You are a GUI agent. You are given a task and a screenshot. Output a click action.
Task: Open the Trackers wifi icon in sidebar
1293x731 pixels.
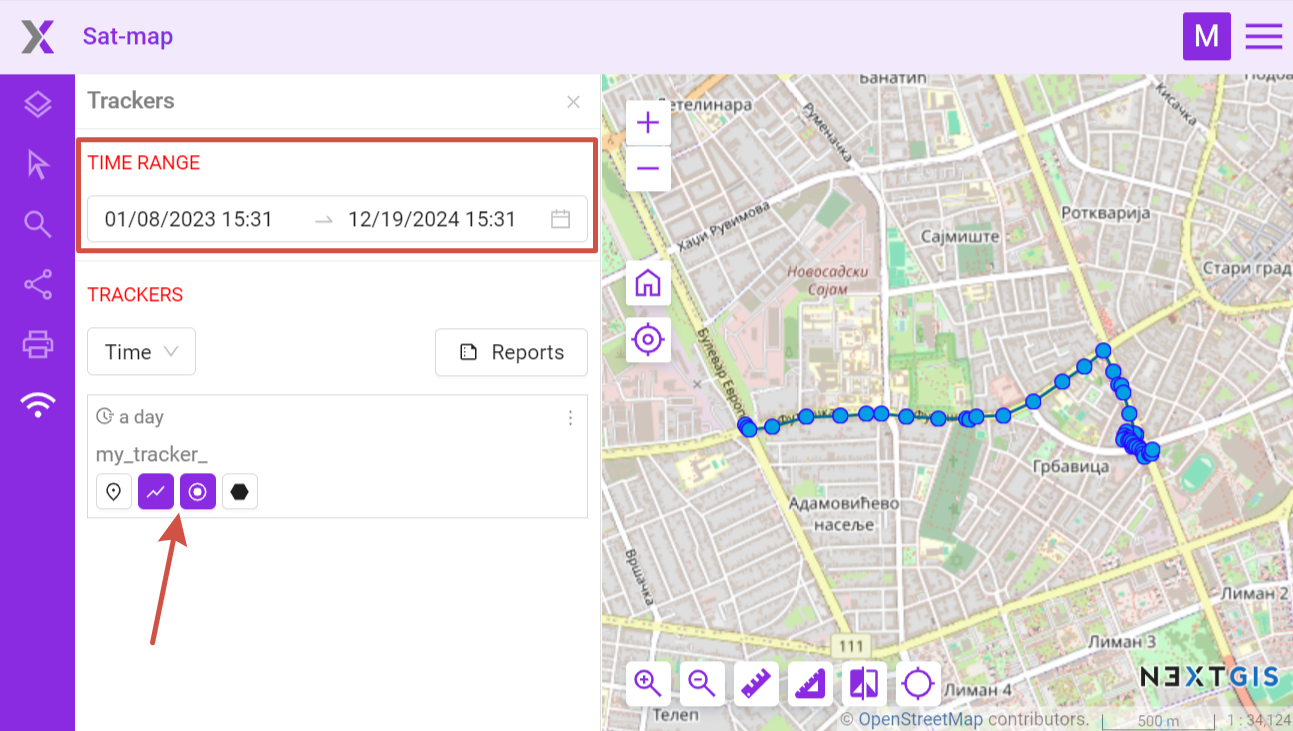tap(38, 404)
